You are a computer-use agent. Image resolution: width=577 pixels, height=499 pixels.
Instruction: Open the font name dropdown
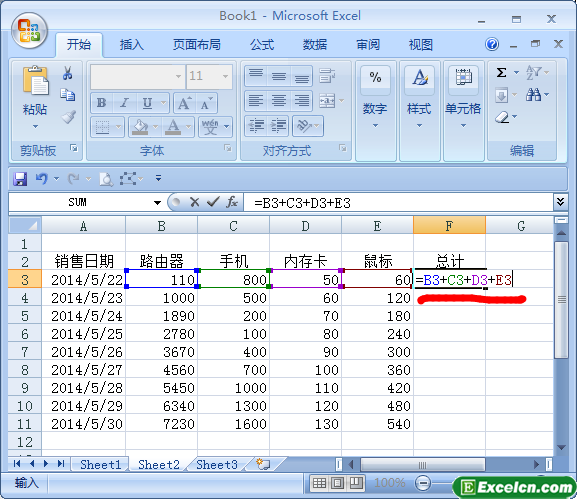coord(178,77)
